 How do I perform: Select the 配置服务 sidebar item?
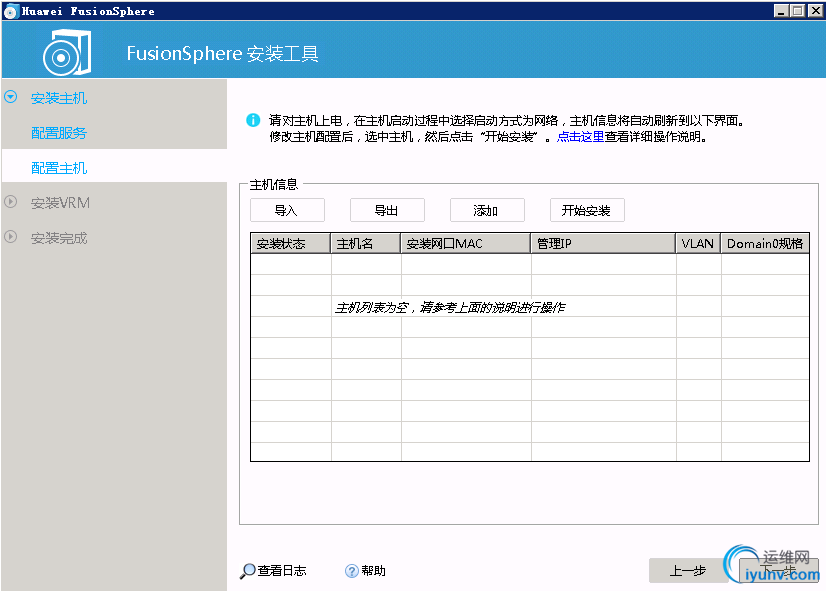pyautogui.click(x=59, y=133)
